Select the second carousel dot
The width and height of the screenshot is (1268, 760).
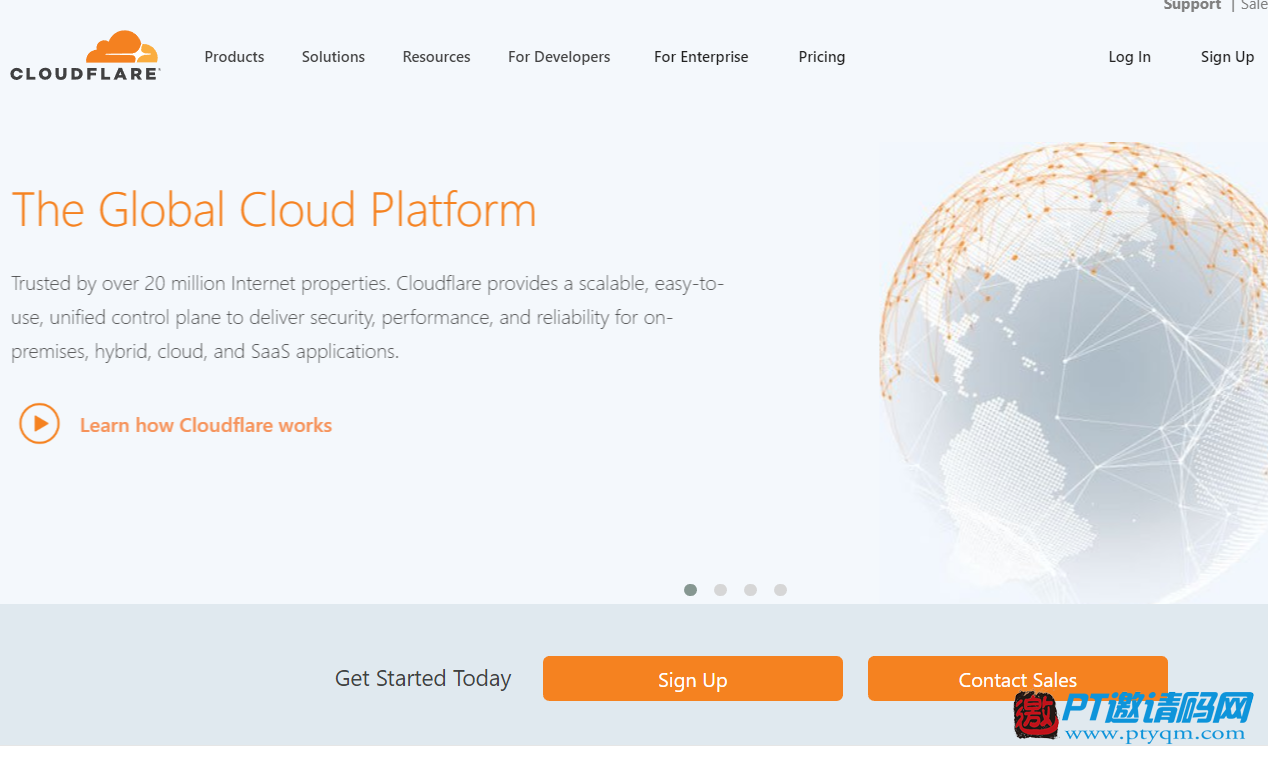[720, 590]
